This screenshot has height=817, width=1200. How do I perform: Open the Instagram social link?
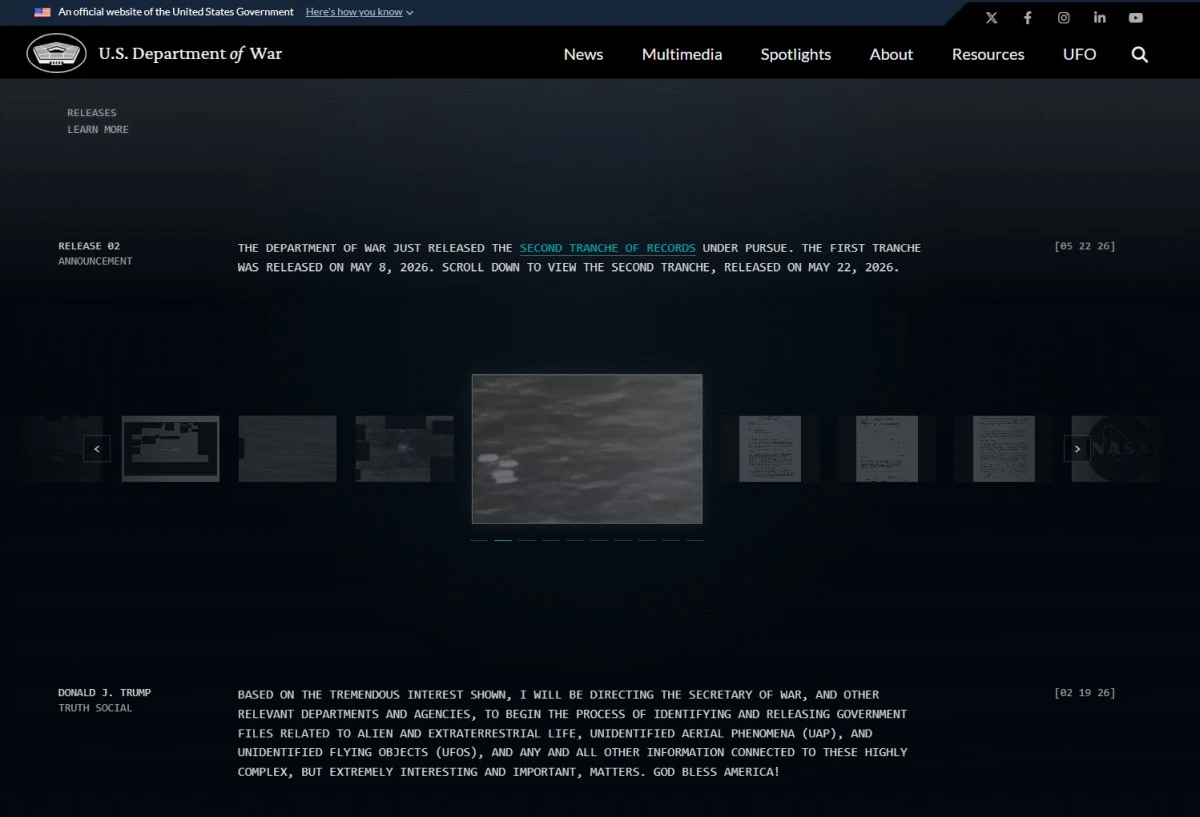1064,18
